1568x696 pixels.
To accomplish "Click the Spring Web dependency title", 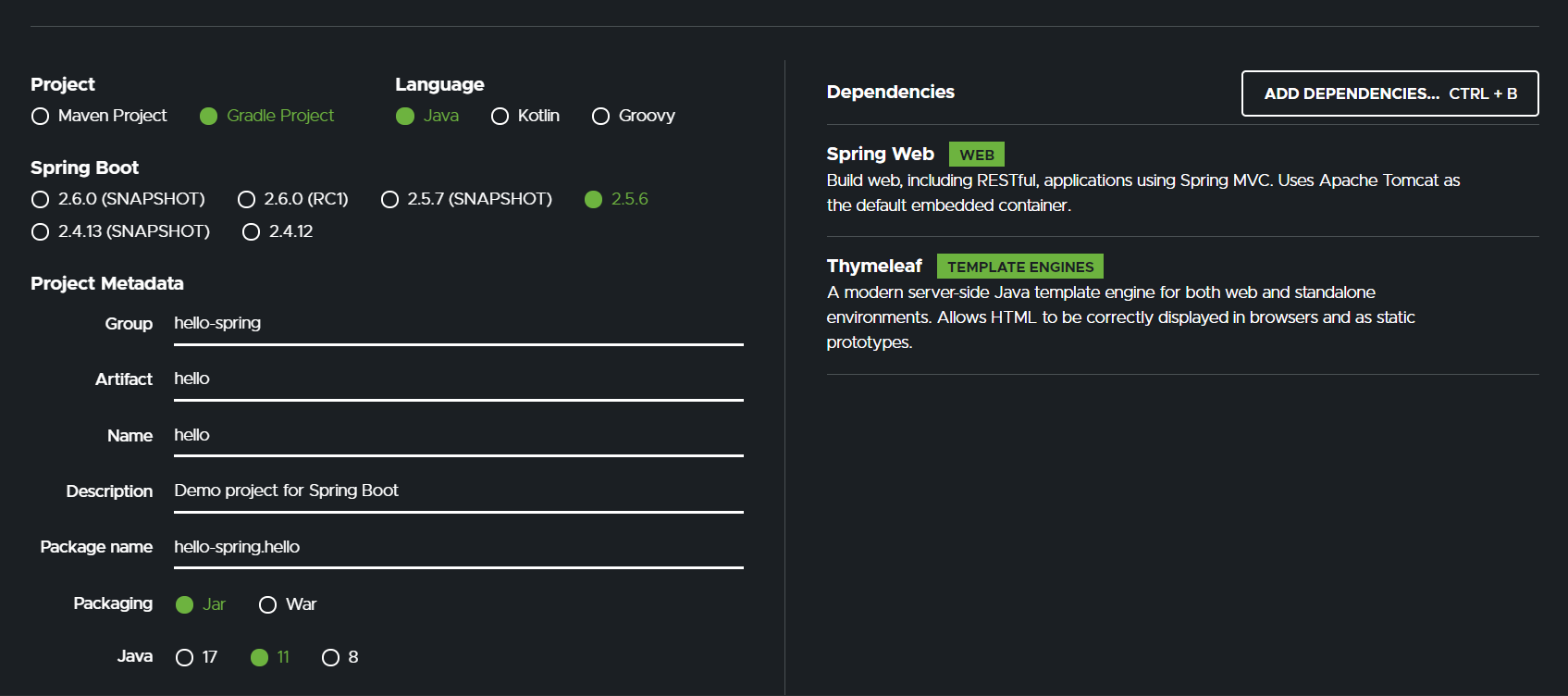I will click(x=880, y=154).
